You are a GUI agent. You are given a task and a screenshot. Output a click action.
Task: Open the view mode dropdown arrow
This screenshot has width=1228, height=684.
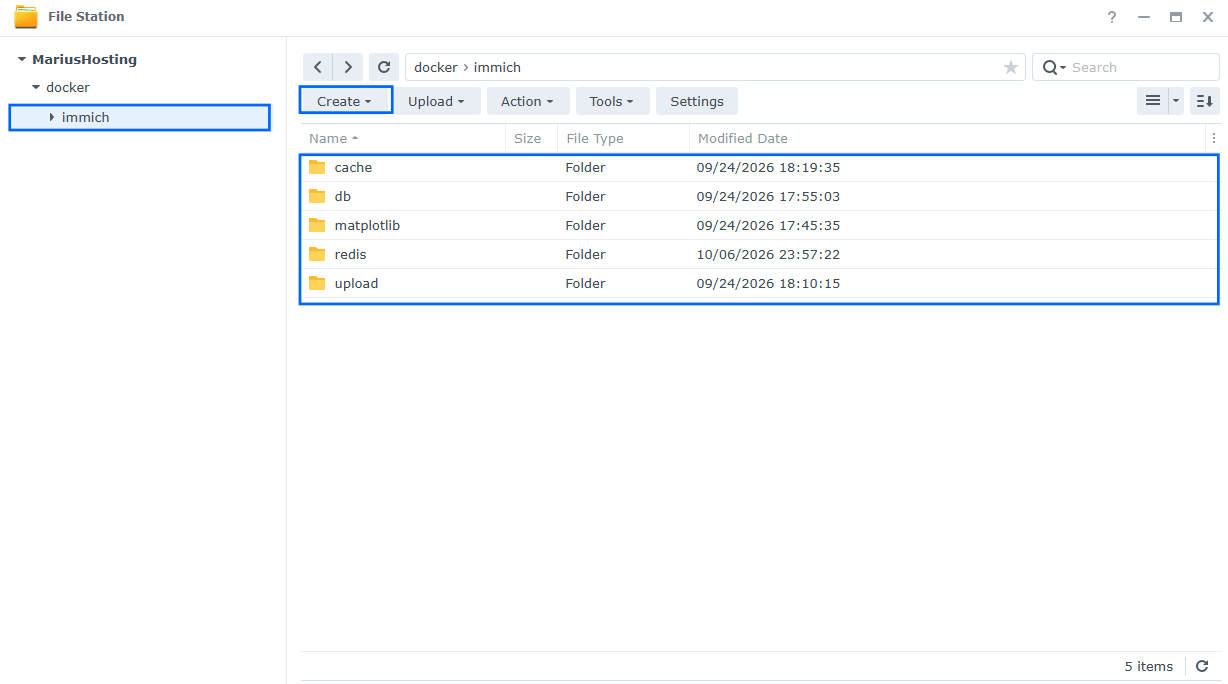click(1176, 101)
